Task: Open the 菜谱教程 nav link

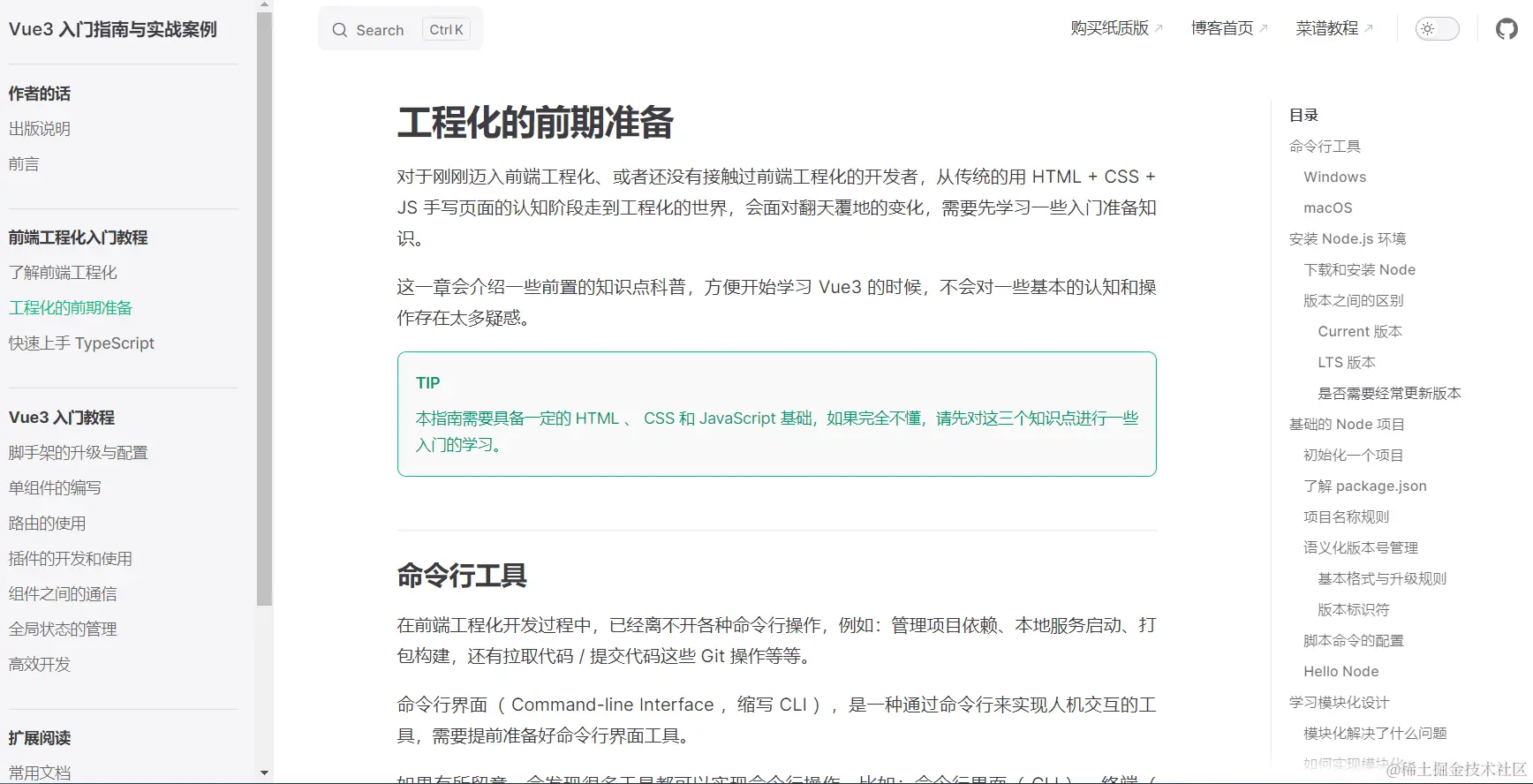Action: point(1326,28)
